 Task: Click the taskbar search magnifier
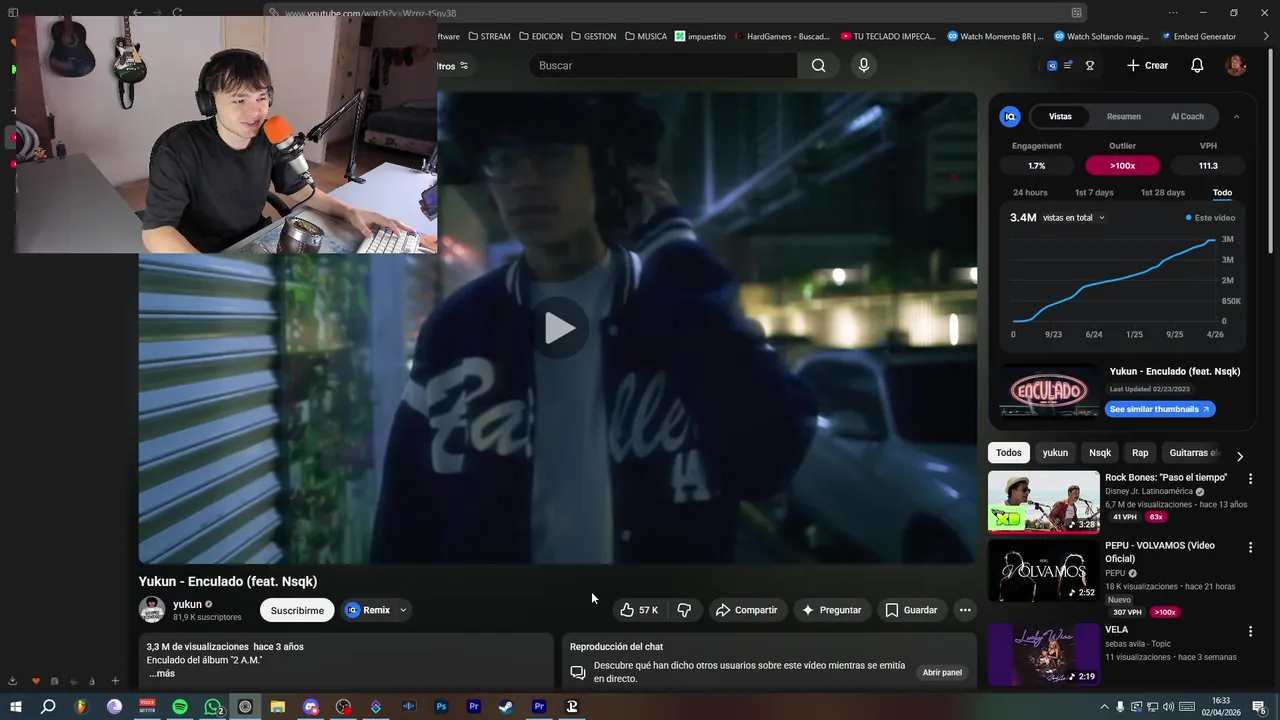pyautogui.click(x=48, y=707)
